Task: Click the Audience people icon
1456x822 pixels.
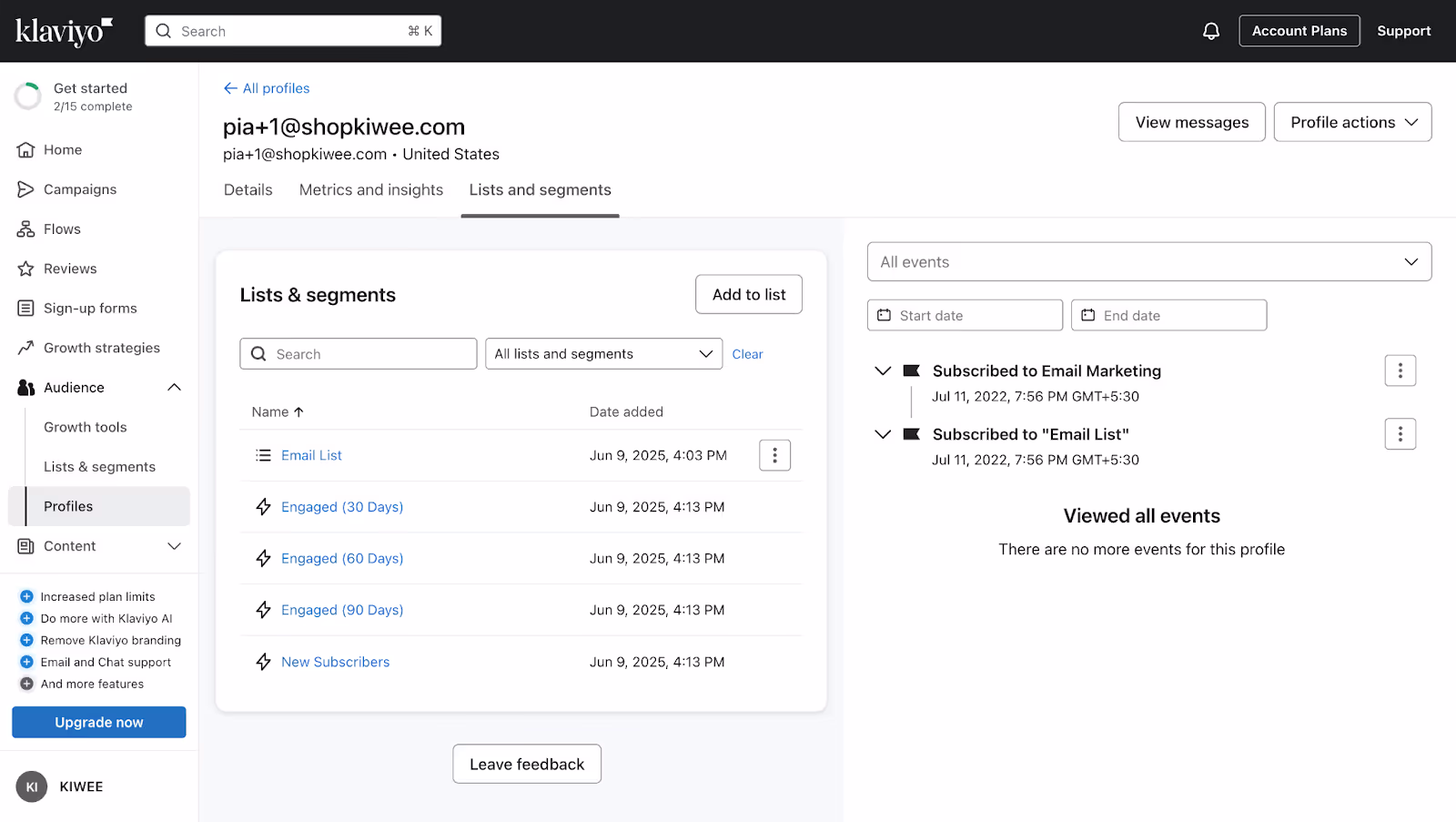Action: pyautogui.click(x=25, y=388)
